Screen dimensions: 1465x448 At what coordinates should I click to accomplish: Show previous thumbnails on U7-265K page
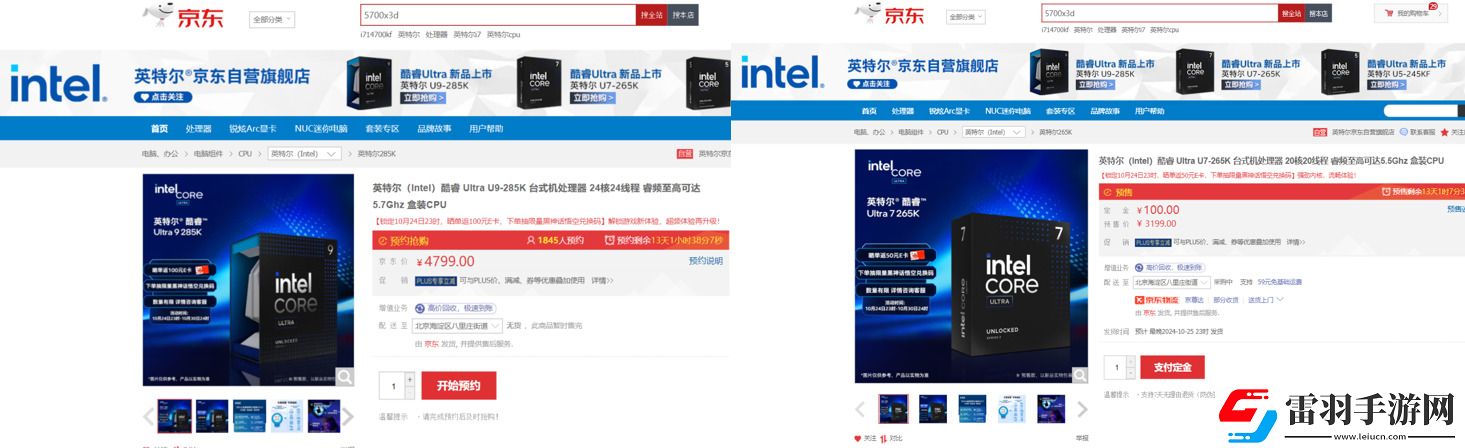pyautogui.click(x=861, y=409)
